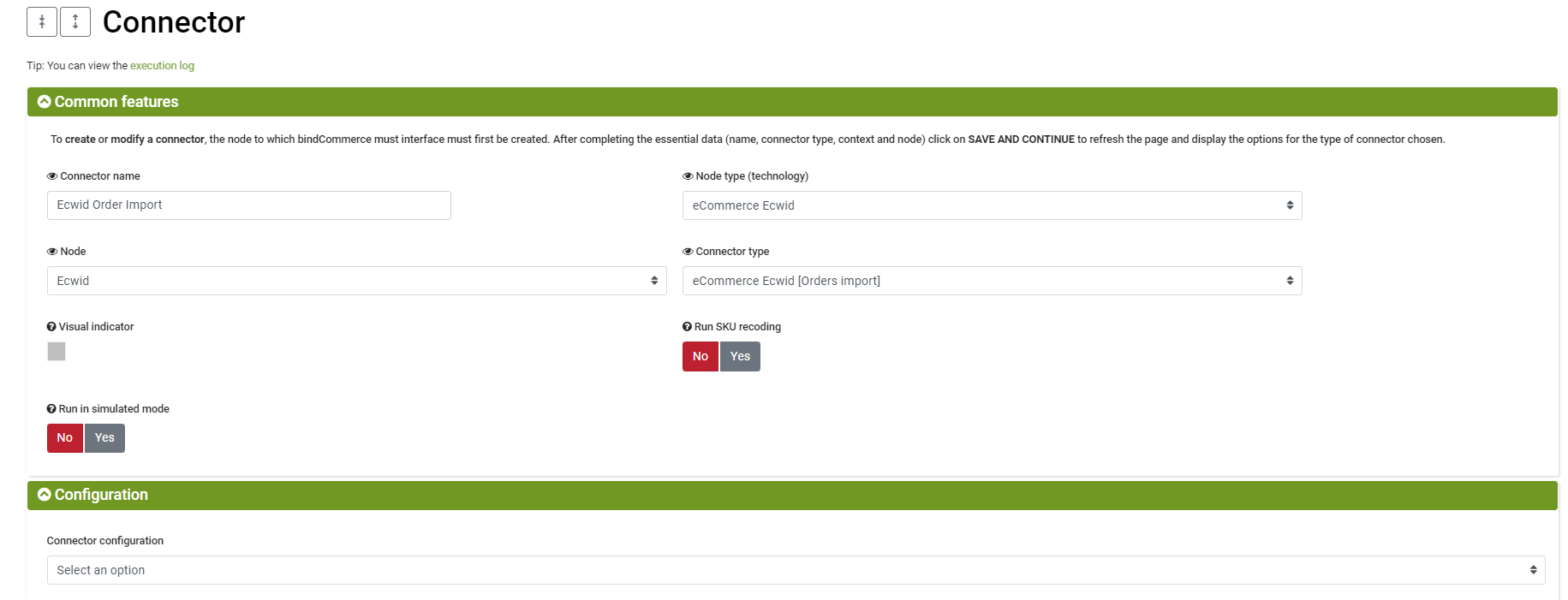Focus the Connector name input field
The height and width of the screenshot is (600, 1568).
[249, 205]
